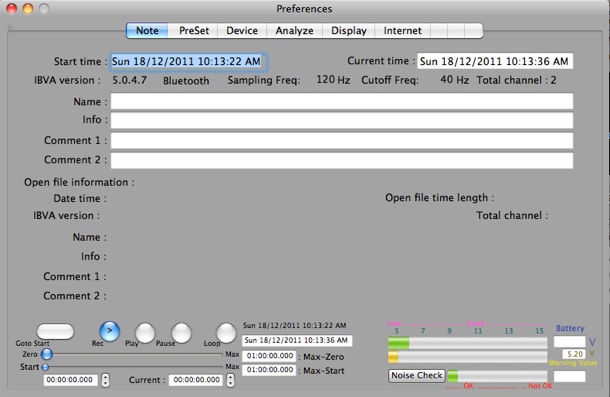The height and width of the screenshot is (397, 610).
Task: Focus the editable Comment 1 text field
Action: tap(342, 141)
